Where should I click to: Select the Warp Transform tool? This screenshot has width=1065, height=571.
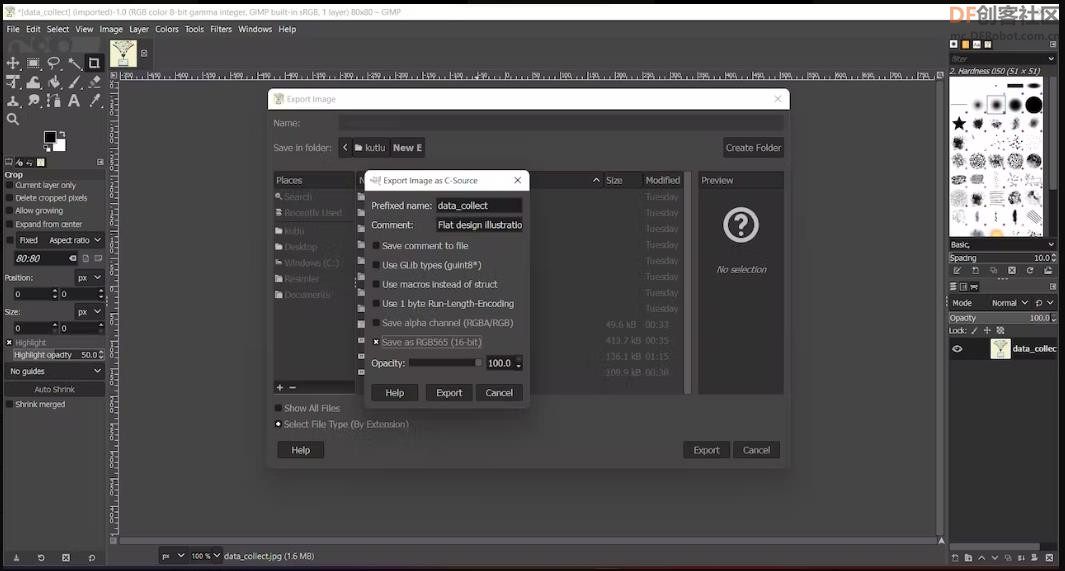pyautogui.click(x=33, y=82)
